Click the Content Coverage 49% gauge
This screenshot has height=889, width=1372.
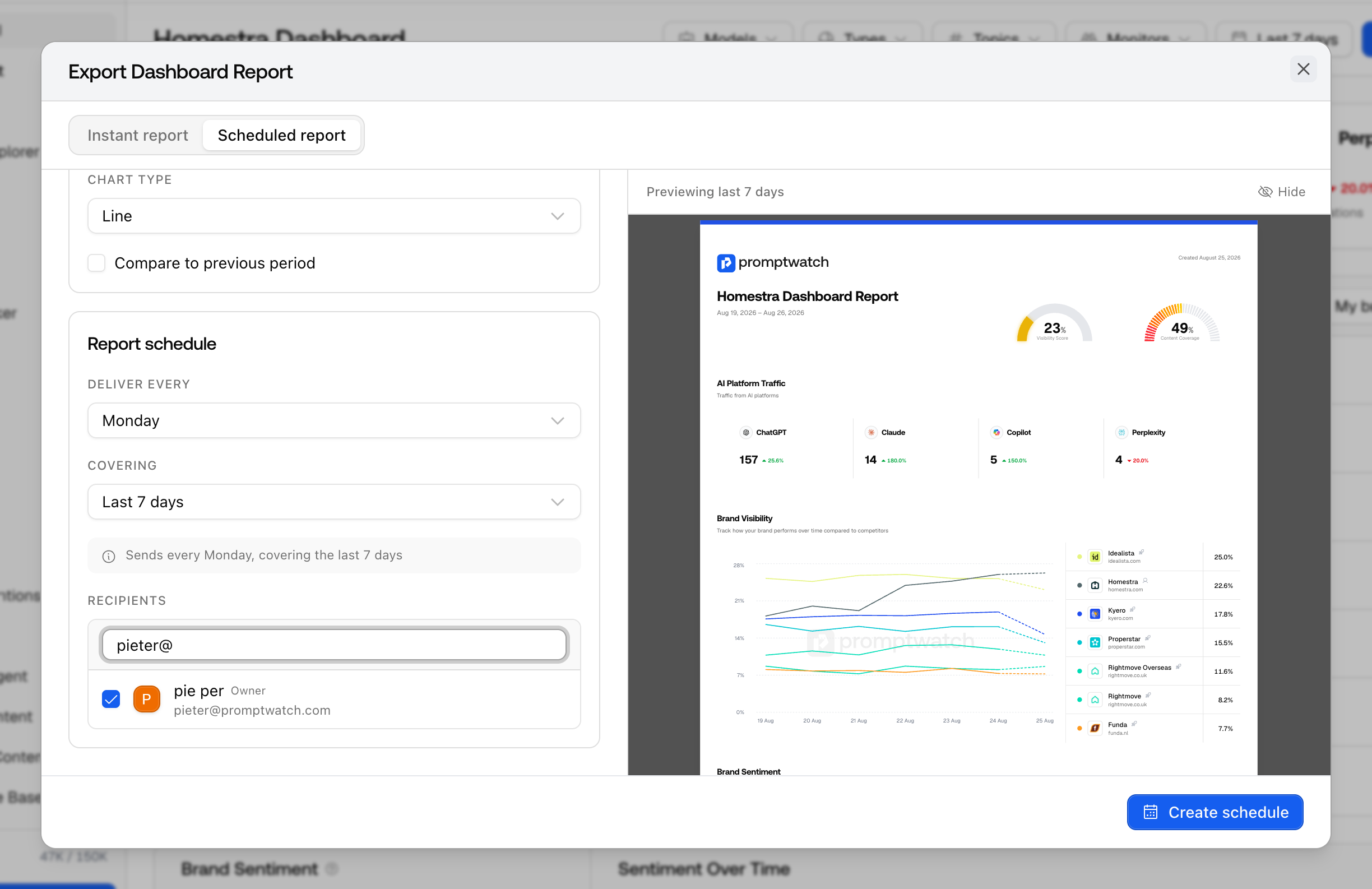tap(1181, 324)
